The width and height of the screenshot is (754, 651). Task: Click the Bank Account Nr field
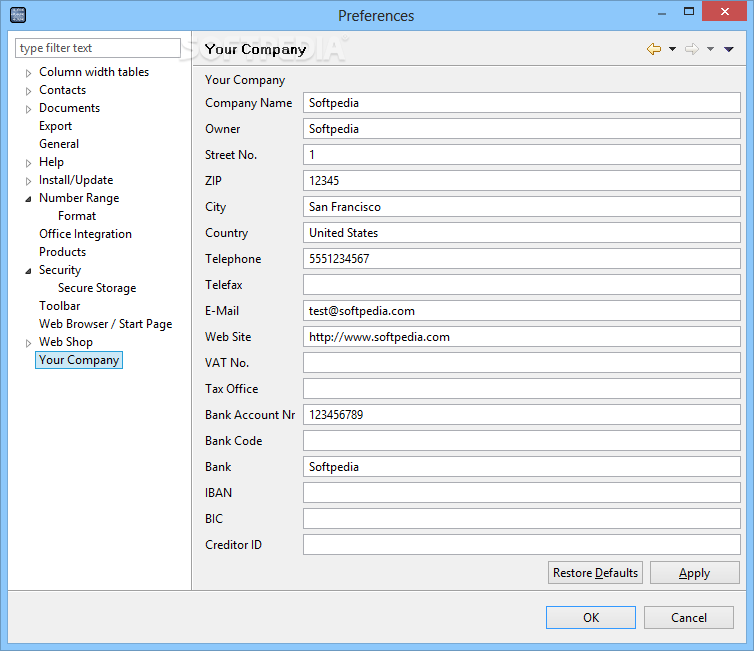point(522,414)
